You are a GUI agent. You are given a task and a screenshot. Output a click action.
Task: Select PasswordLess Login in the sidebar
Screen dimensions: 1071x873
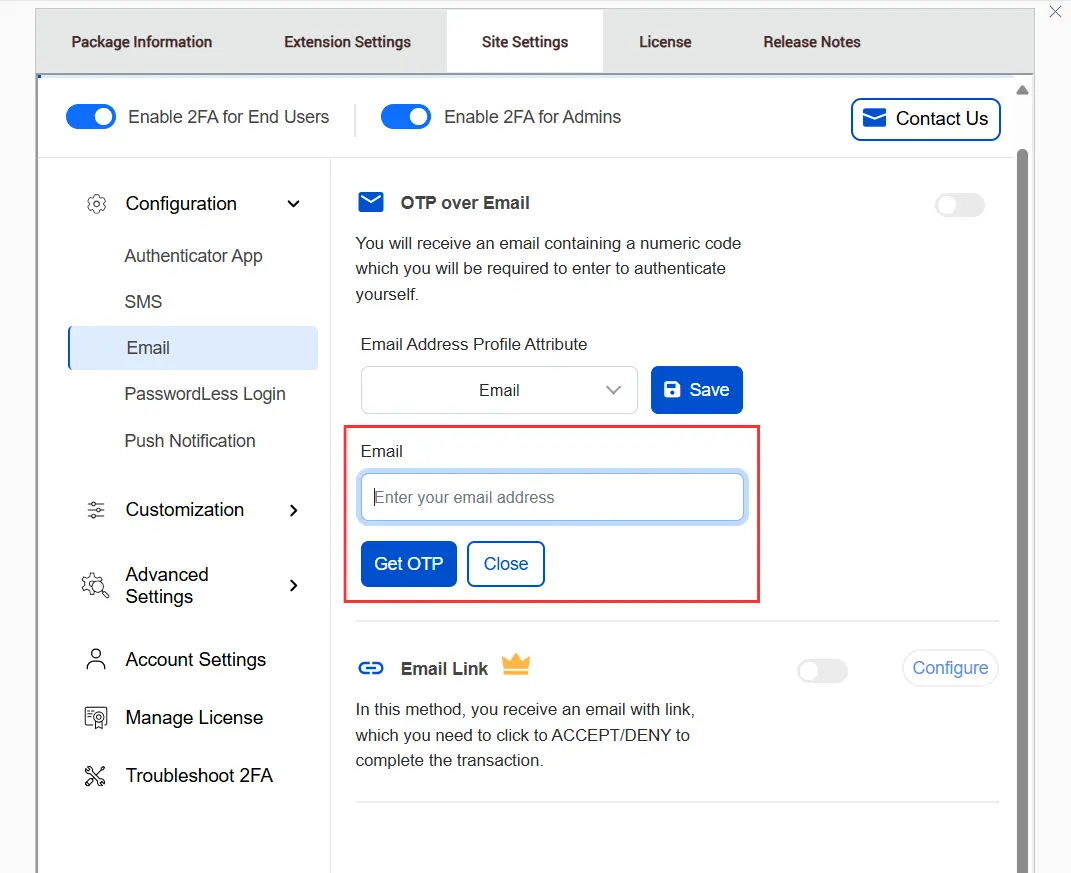coord(205,394)
